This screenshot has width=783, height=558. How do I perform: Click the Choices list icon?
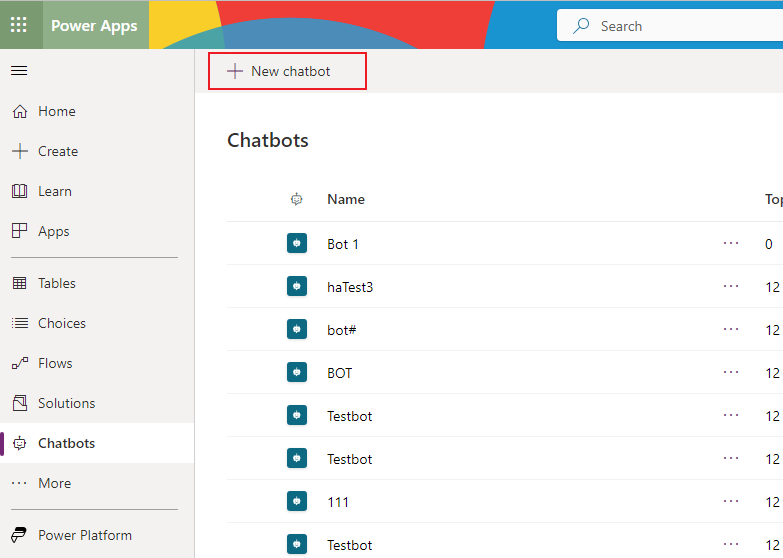pos(20,323)
